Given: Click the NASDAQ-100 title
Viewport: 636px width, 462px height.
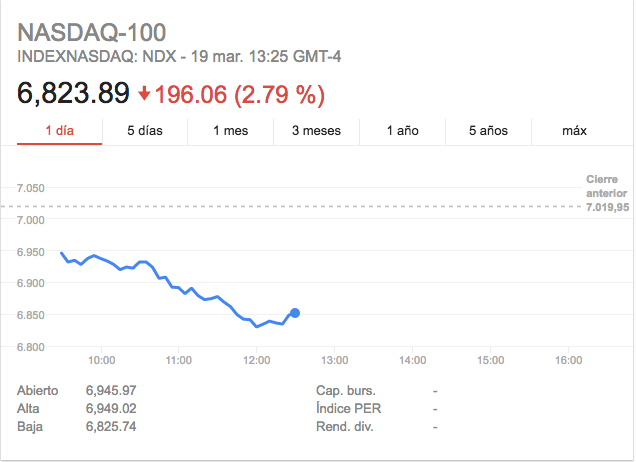Looking at the screenshot, I should (92, 32).
